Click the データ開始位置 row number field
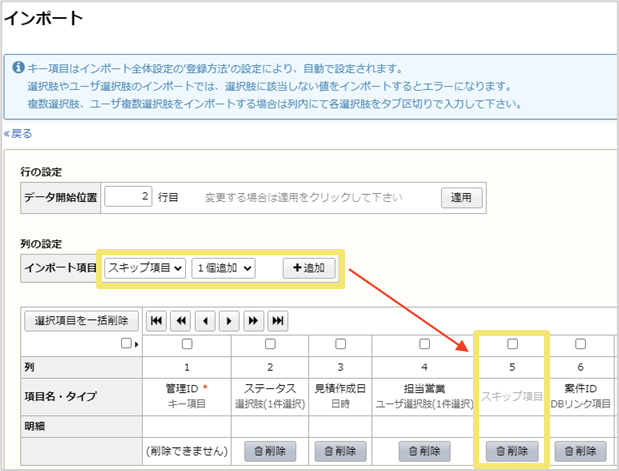The width and height of the screenshot is (619, 471). pos(128,197)
